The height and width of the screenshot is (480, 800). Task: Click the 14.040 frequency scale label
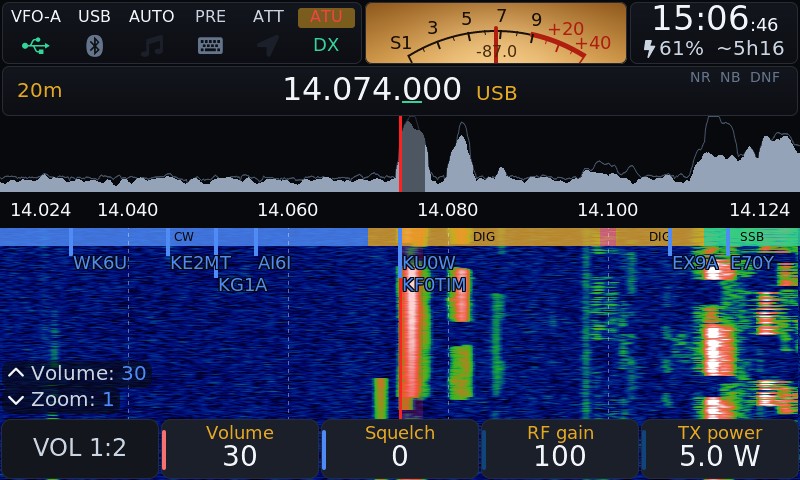click(x=128, y=210)
